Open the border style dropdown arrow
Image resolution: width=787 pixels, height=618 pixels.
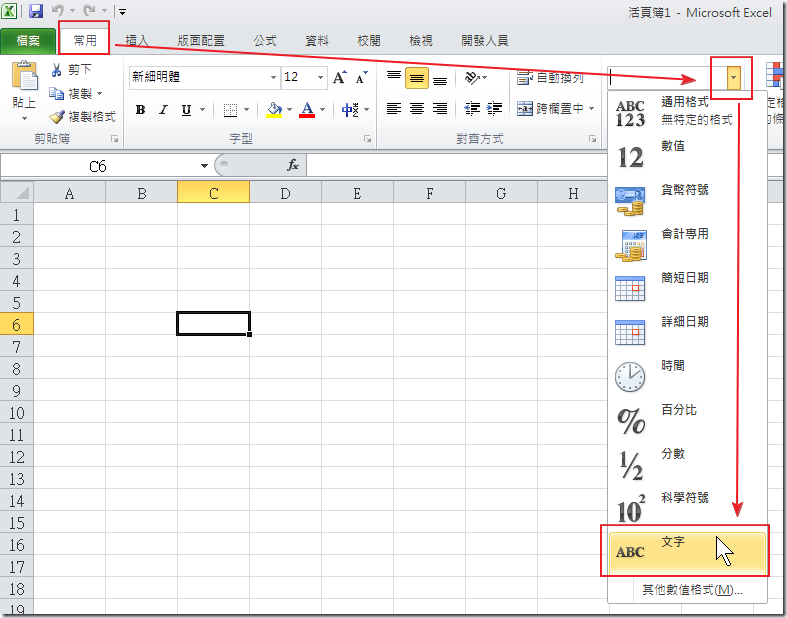click(246, 109)
